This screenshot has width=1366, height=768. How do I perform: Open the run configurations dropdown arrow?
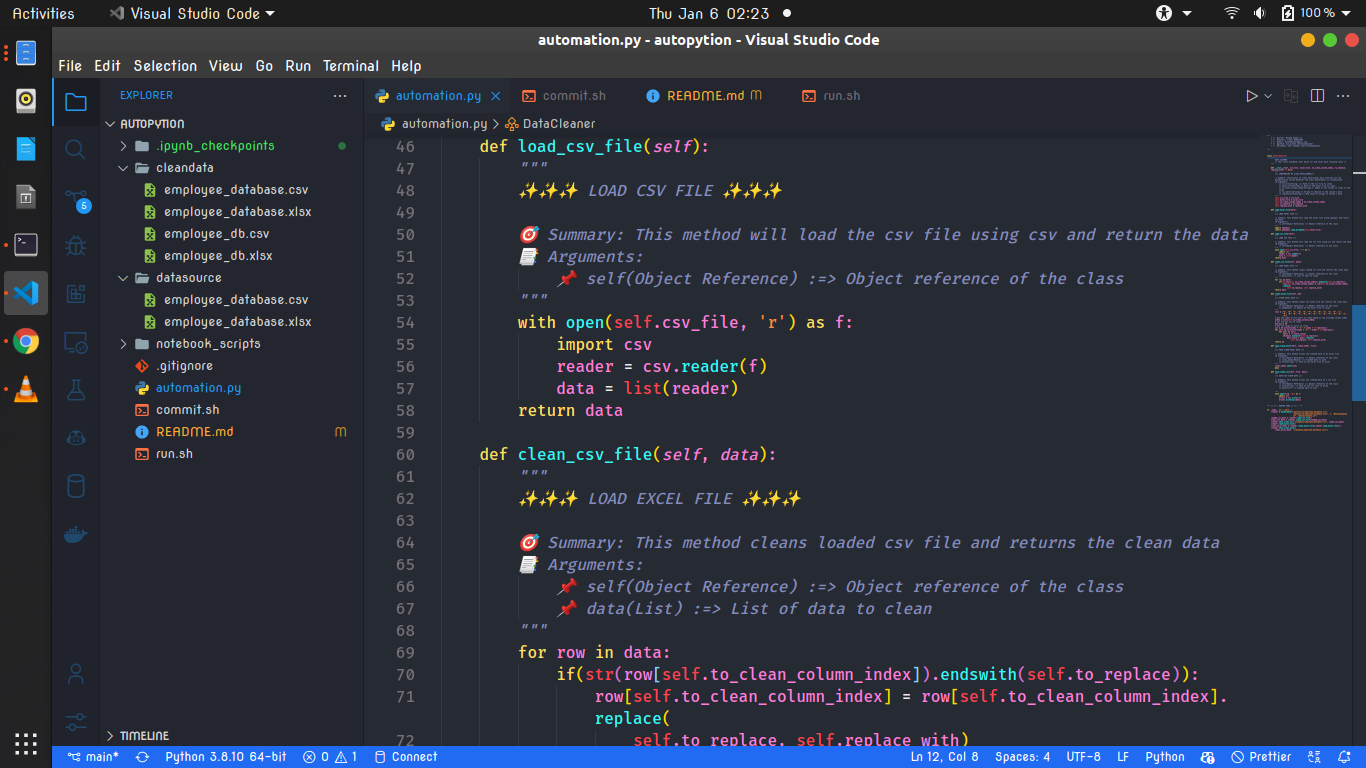1267,95
